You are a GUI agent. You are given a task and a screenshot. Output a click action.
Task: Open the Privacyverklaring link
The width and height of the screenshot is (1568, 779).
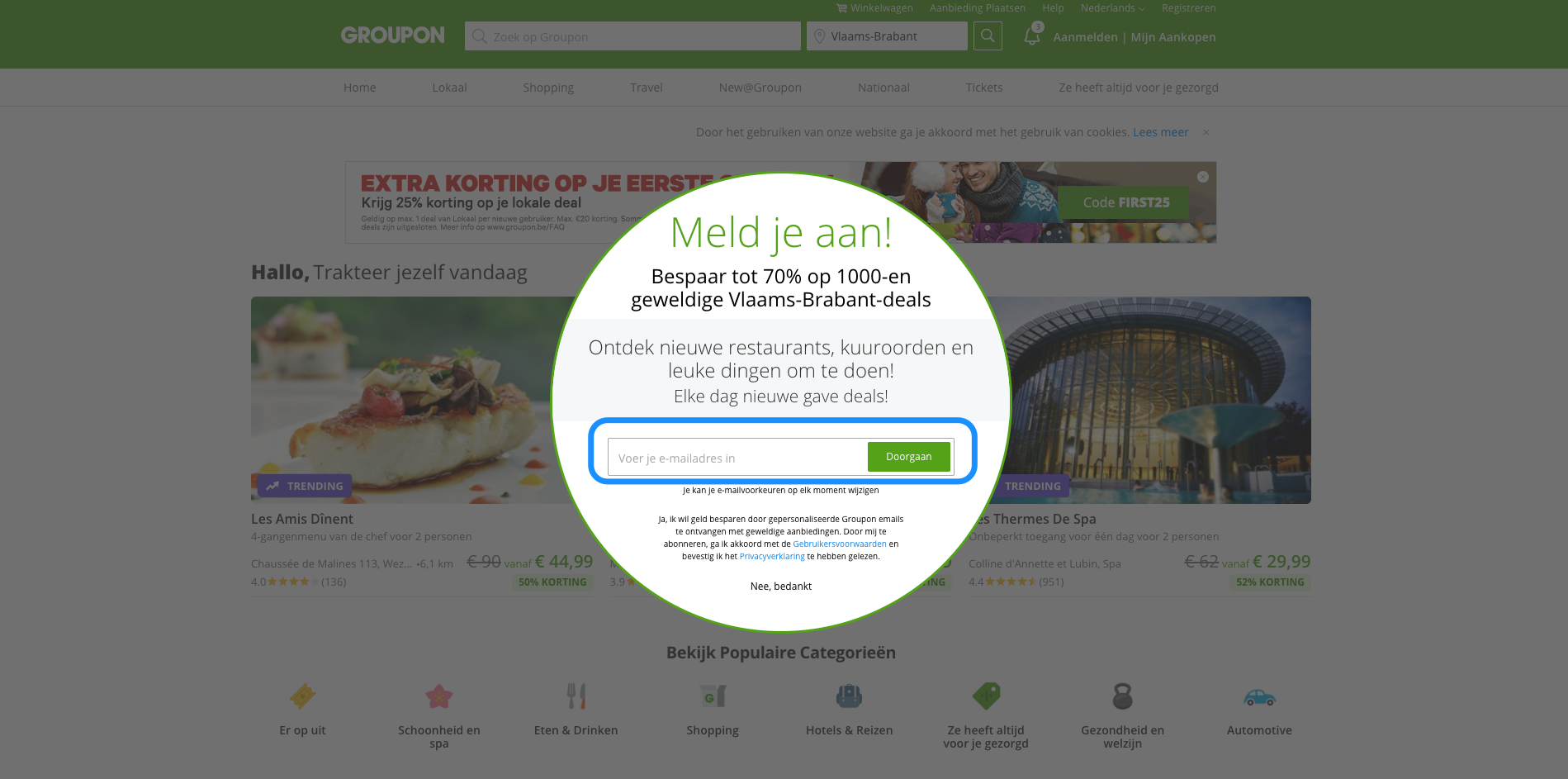(x=772, y=557)
